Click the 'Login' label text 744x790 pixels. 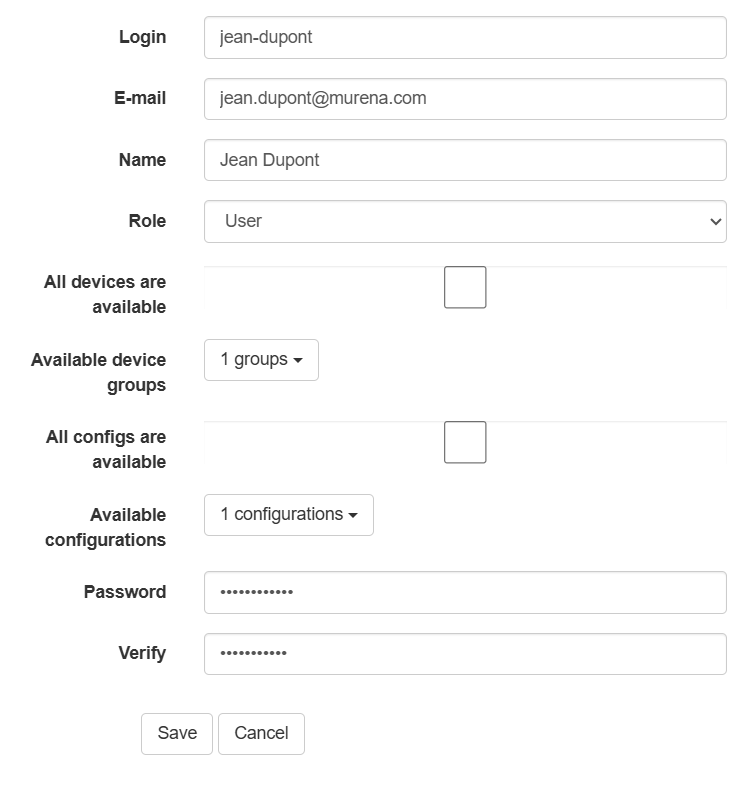click(142, 37)
